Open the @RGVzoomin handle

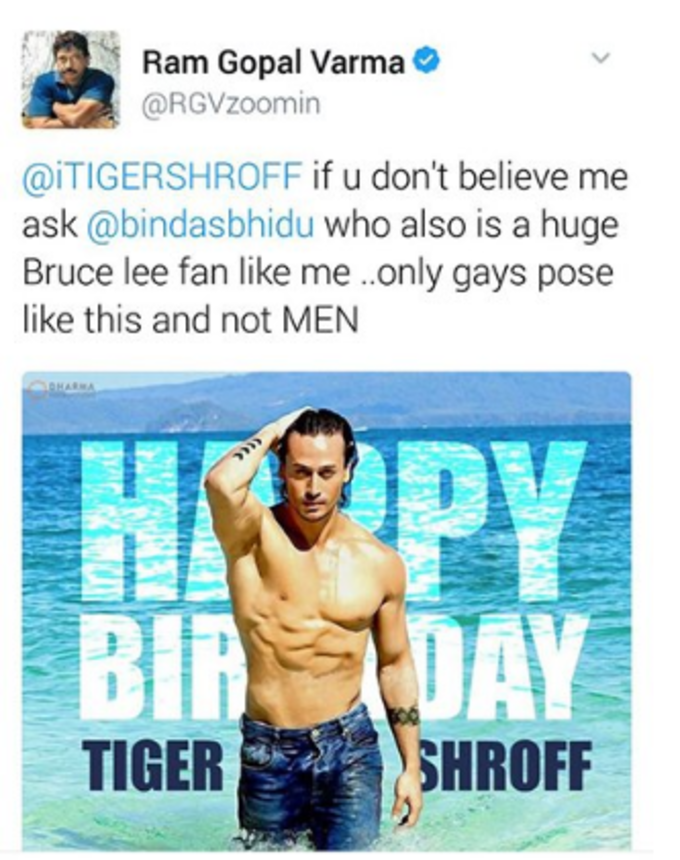click(x=231, y=103)
